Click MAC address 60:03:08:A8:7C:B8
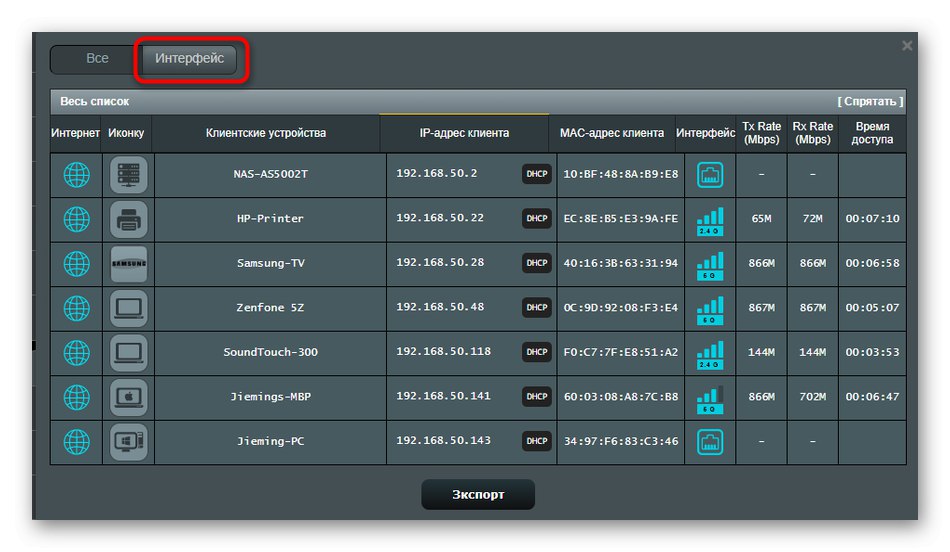This screenshot has height=552, width=950. coord(620,397)
